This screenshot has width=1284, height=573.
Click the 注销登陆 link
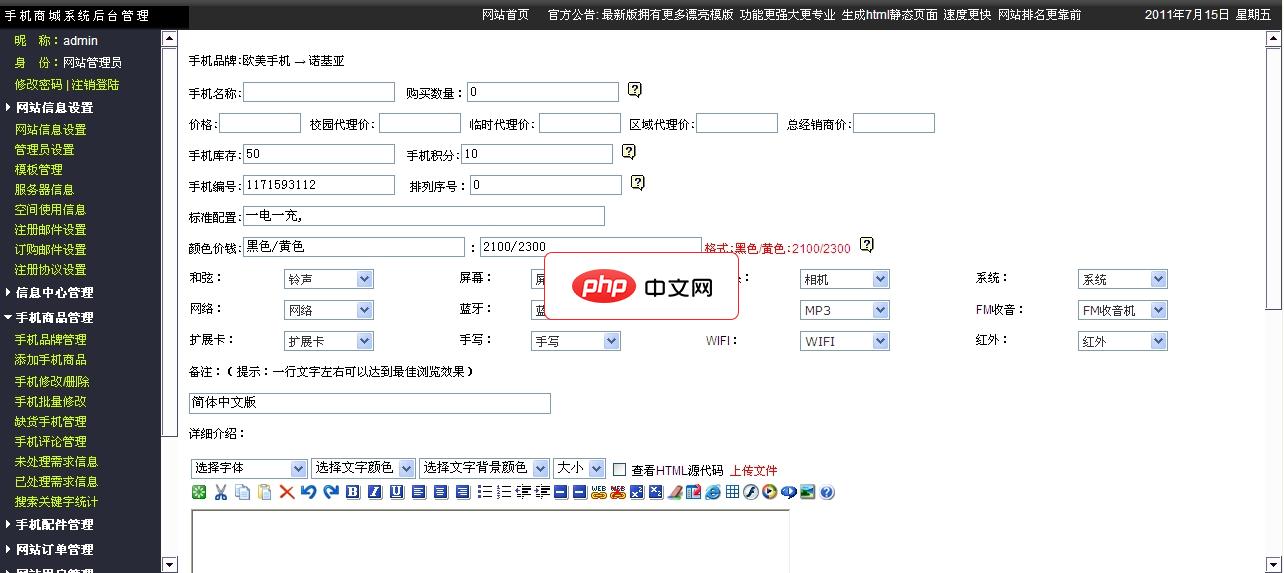95,85
